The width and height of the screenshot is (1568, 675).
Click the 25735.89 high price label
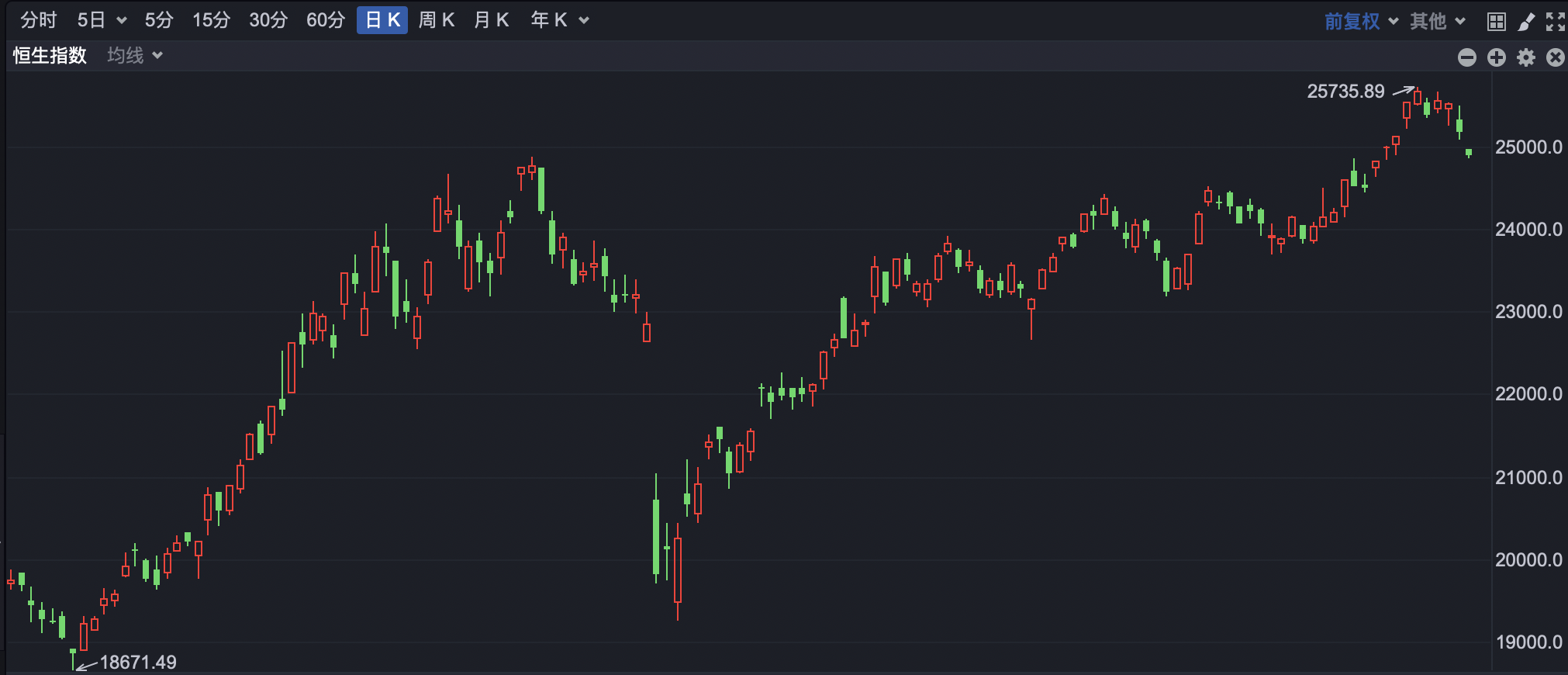coord(1345,92)
